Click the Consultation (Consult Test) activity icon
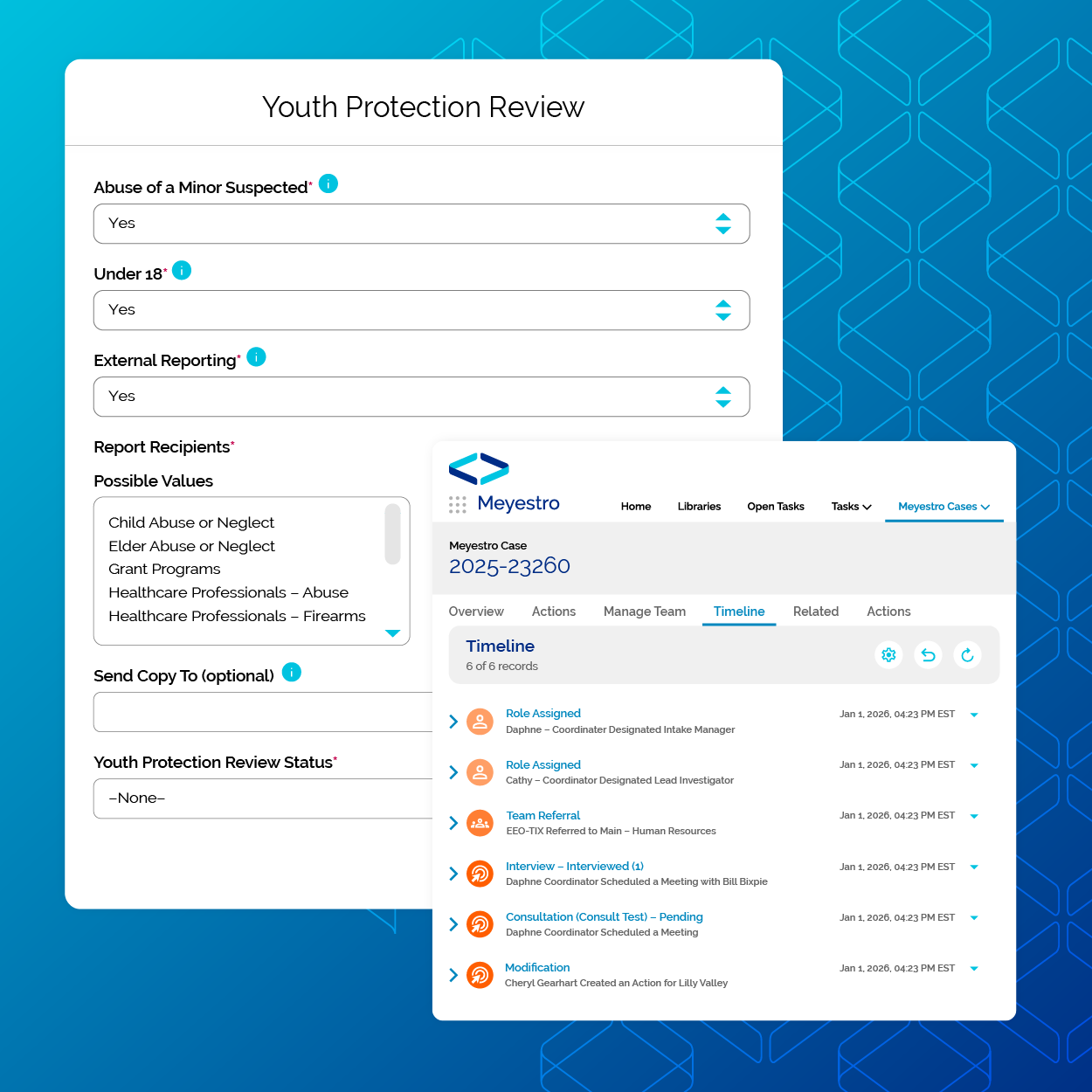This screenshot has height=1092, width=1092. click(480, 924)
